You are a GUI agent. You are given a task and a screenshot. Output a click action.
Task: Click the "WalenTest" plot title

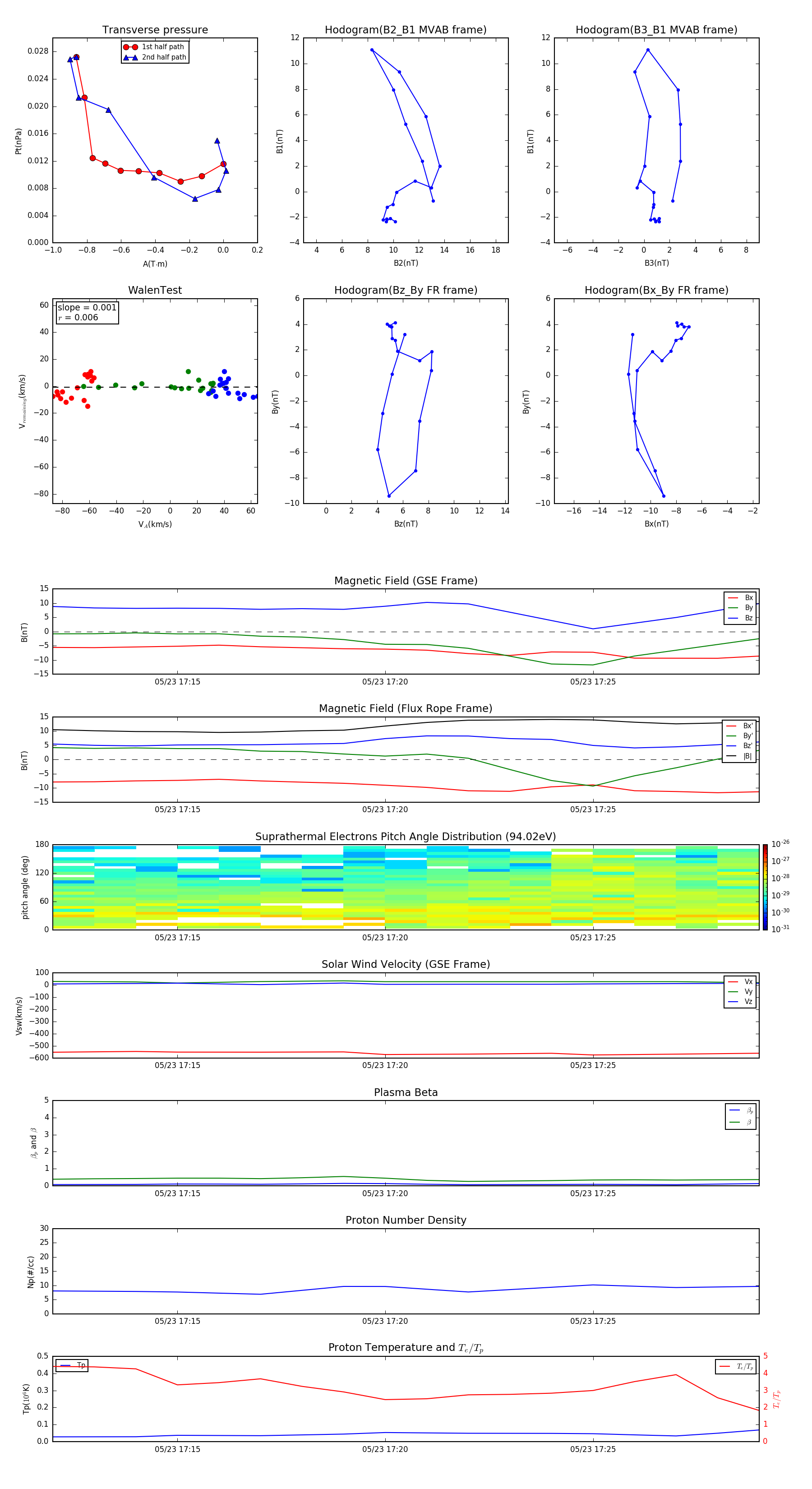pyautogui.click(x=155, y=290)
